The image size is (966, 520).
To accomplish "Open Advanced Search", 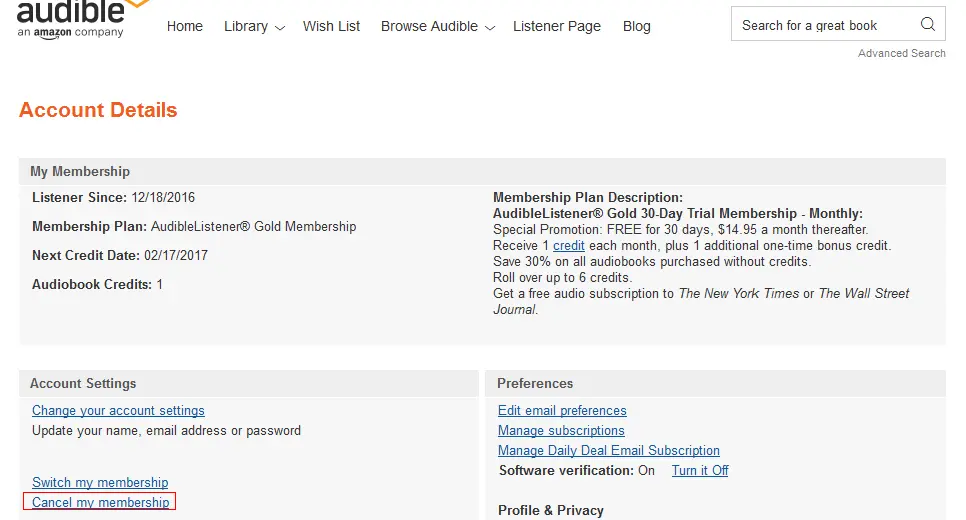I will coord(902,53).
